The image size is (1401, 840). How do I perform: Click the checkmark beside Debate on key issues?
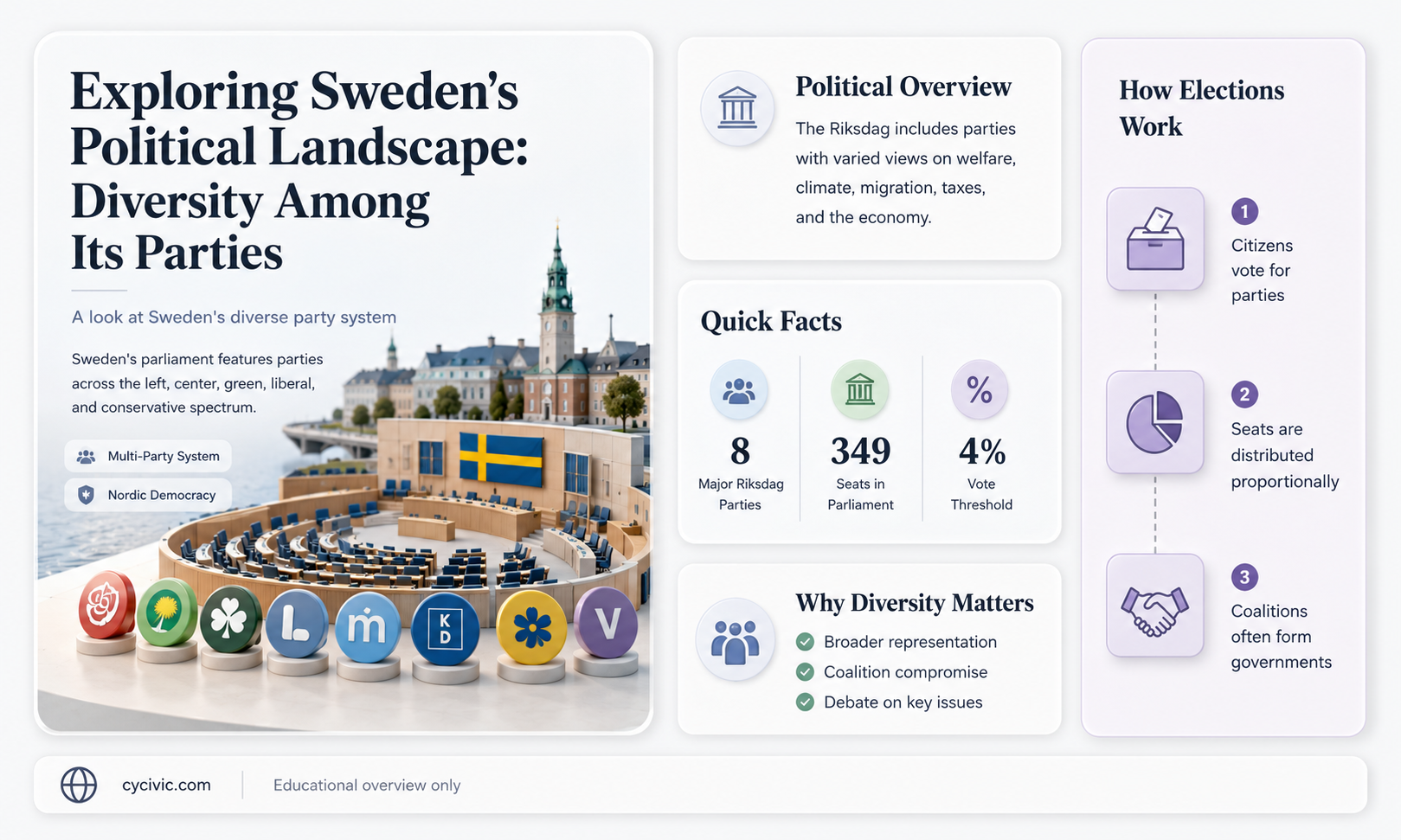[x=805, y=702]
